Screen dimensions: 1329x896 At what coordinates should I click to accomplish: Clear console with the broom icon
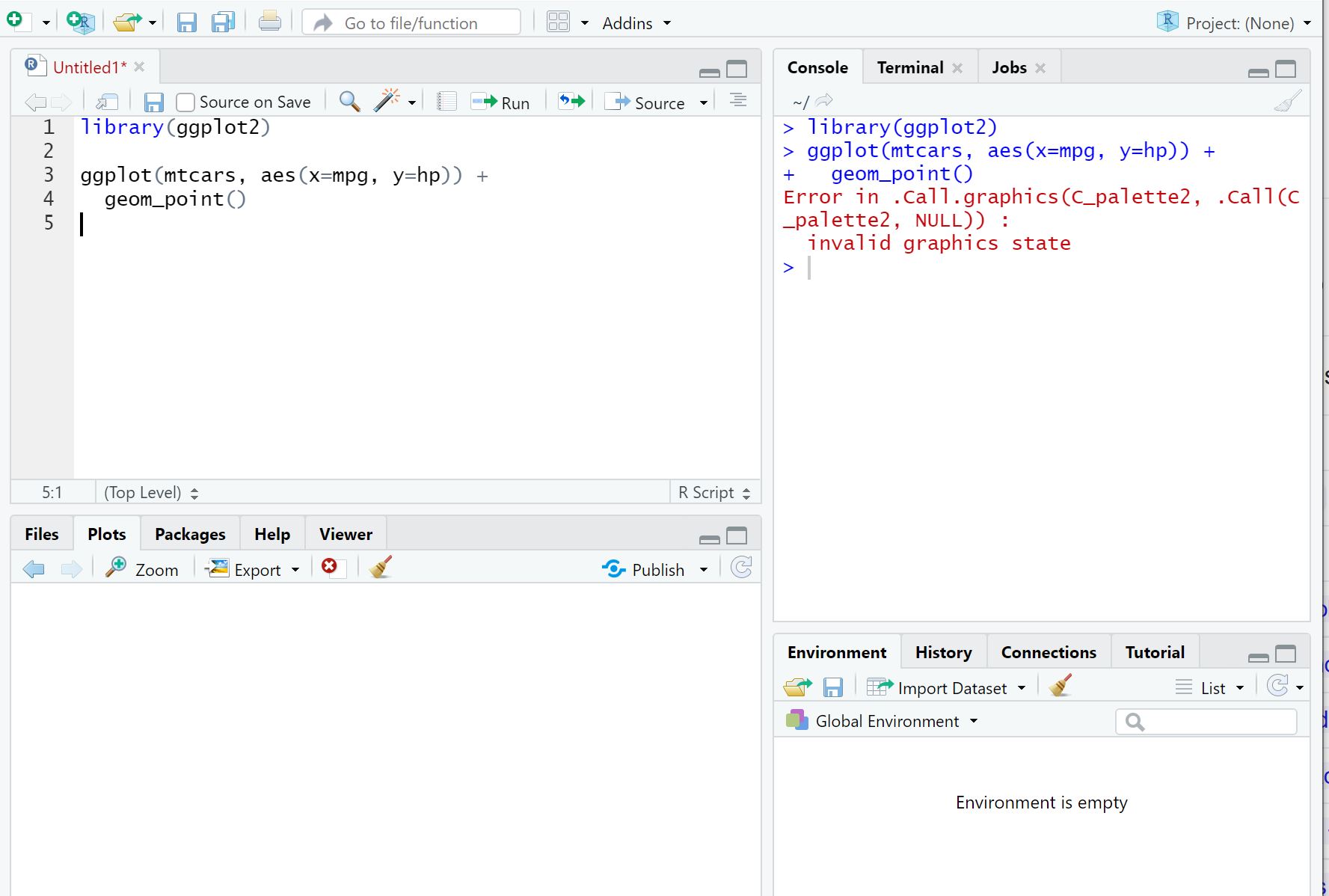[x=1288, y=101]
